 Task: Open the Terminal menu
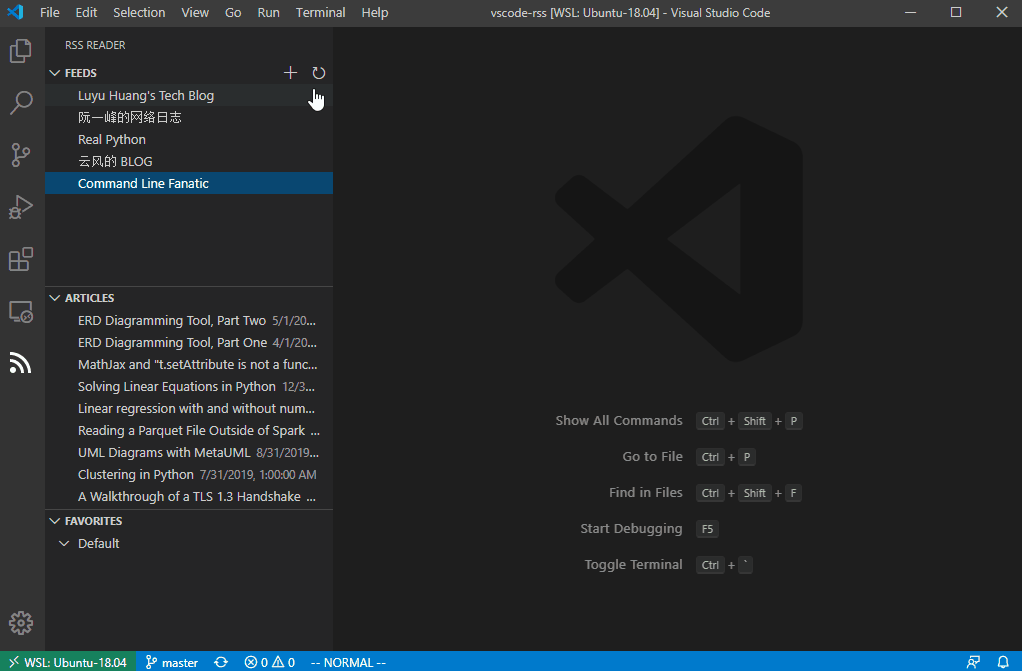[x=320, y=12]
